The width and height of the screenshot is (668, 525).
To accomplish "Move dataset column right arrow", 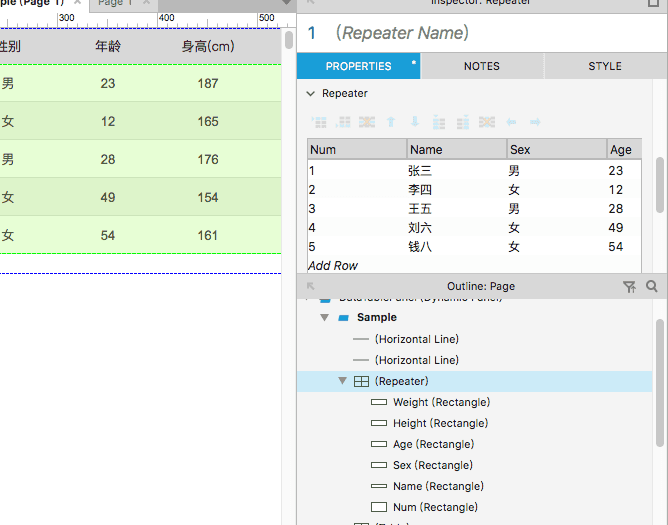I will pyautogui.click(x=536, y=122).
